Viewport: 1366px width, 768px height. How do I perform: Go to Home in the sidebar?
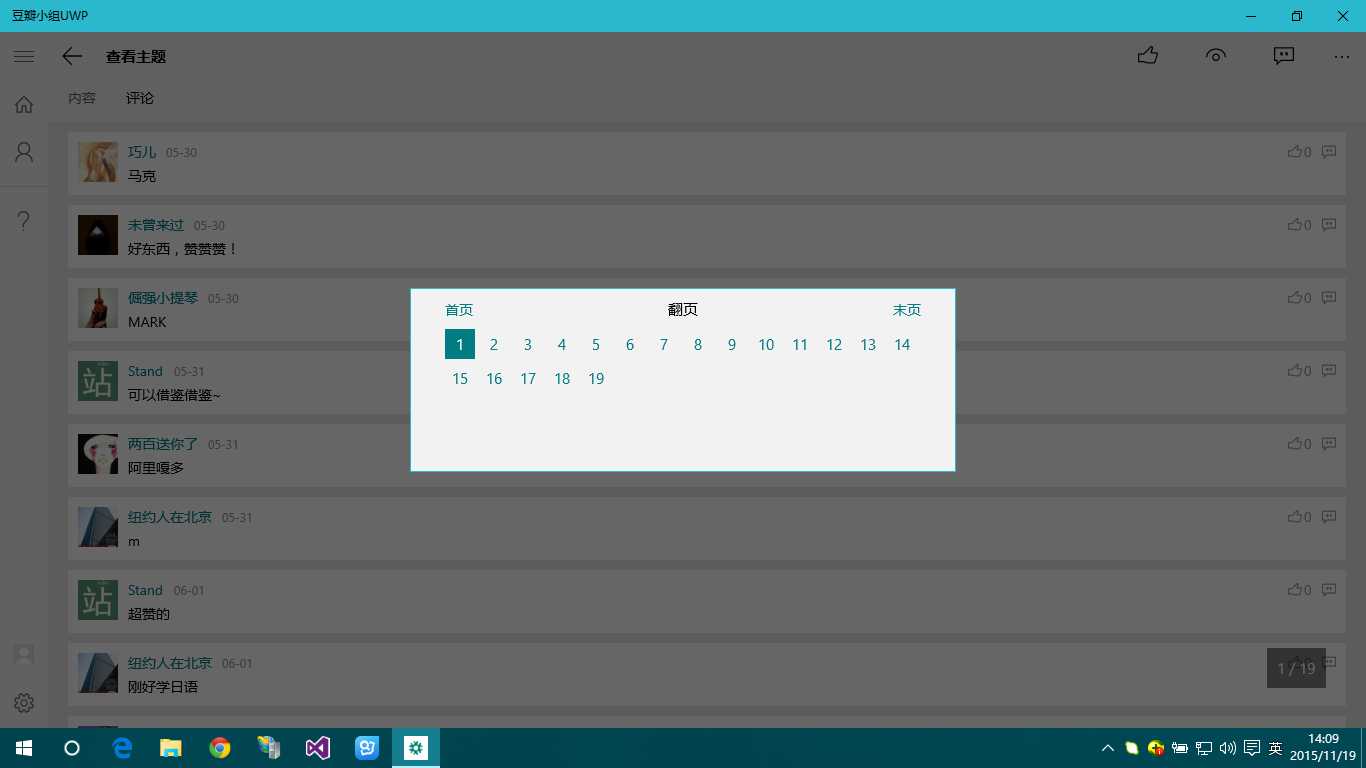[x=24, y=104]
